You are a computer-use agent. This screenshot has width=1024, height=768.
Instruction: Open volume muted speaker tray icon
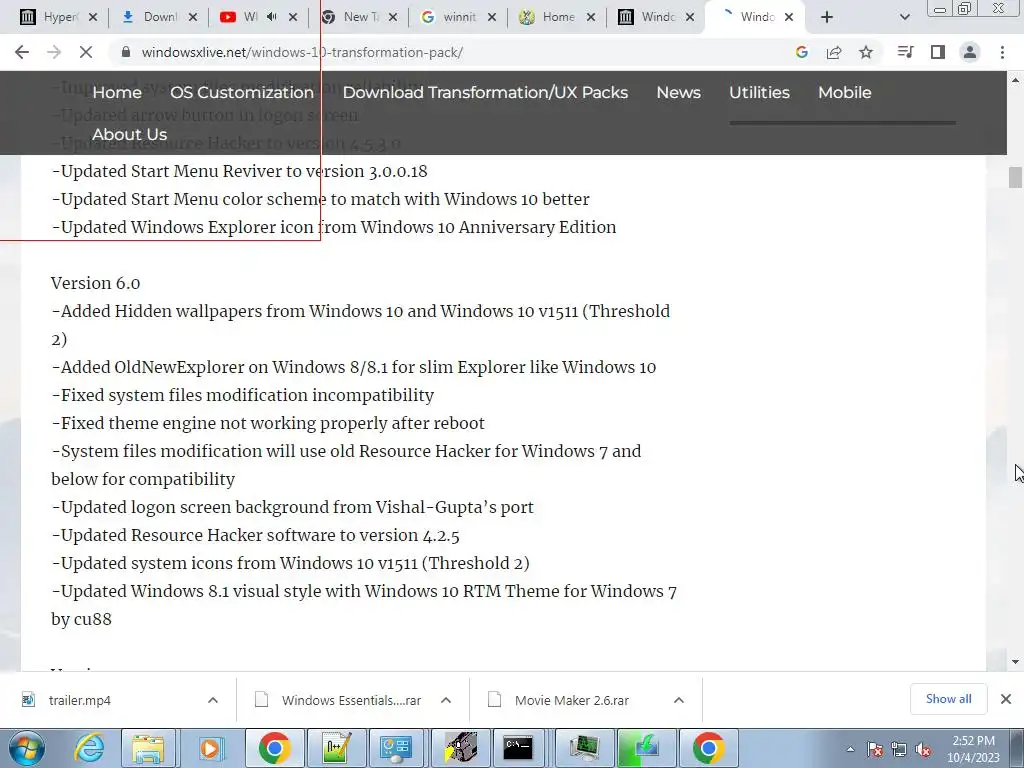[x=923, y=749]
